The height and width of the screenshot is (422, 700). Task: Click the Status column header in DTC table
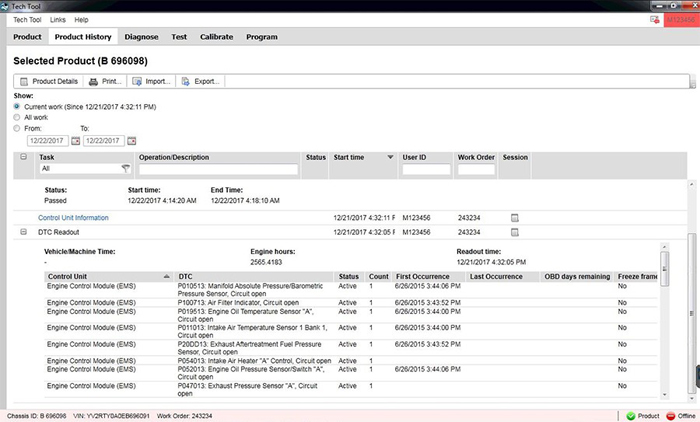349,276
